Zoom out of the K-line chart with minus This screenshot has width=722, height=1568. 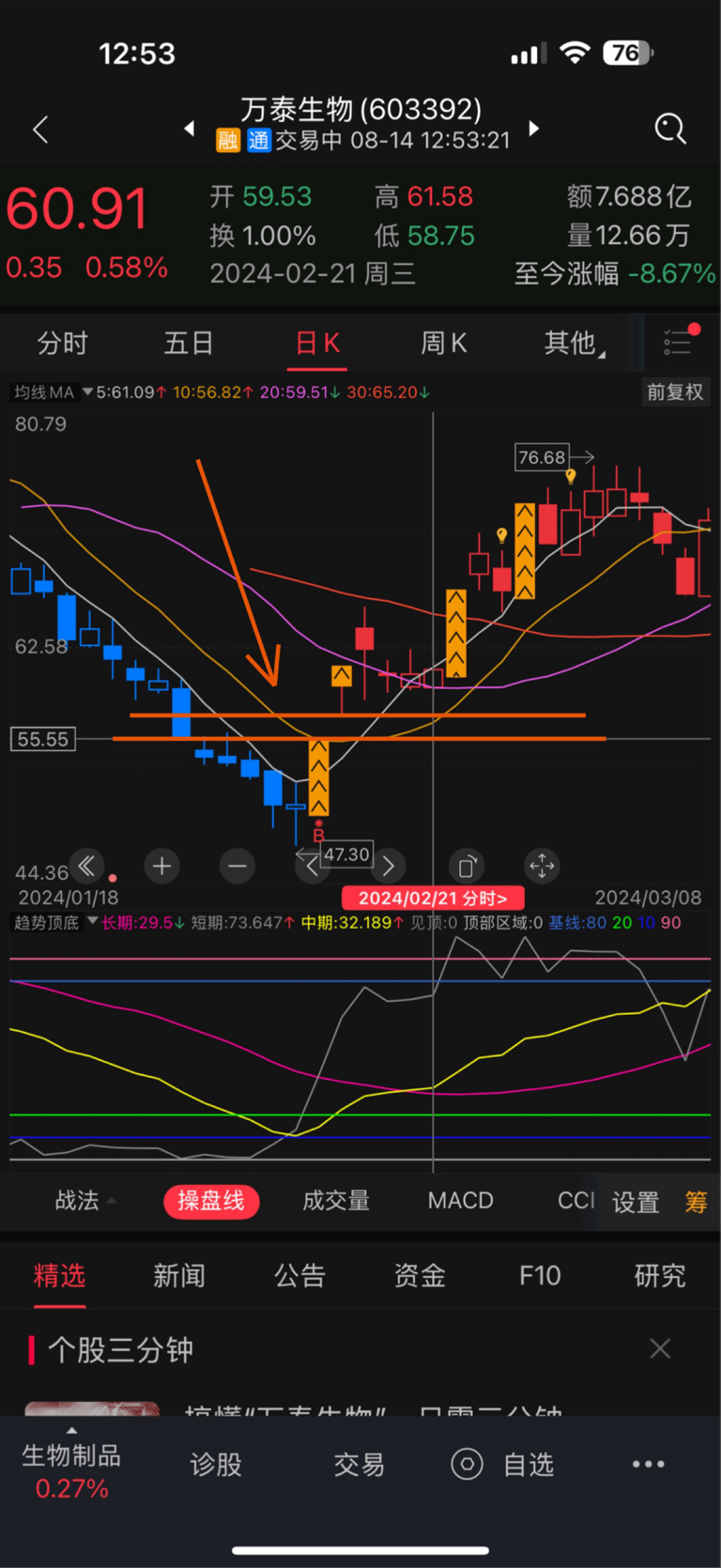point(238,866)
